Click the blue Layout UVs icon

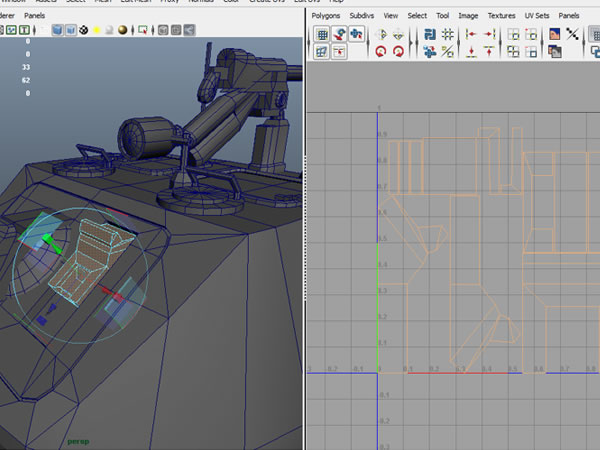(430, 34)
